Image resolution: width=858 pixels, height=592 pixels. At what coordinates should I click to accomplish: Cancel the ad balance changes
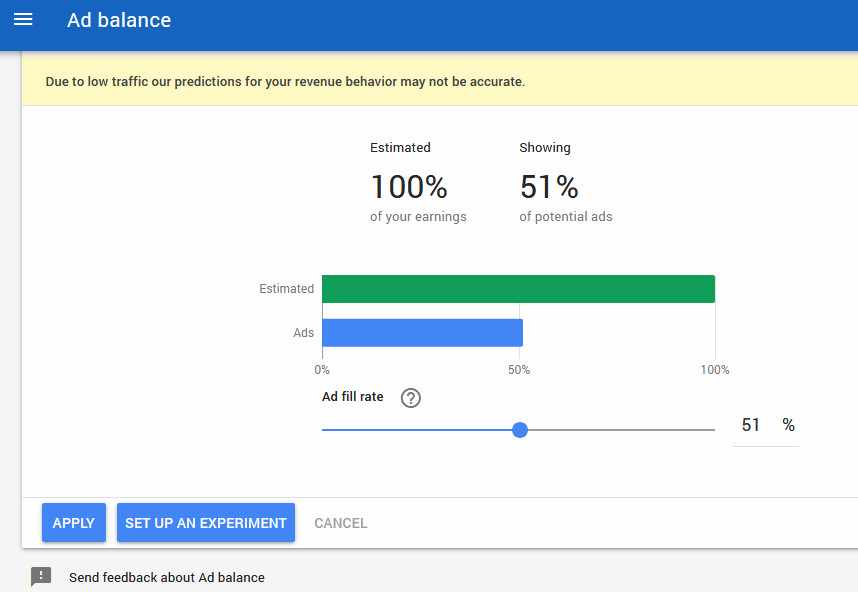tap(340, 522)
